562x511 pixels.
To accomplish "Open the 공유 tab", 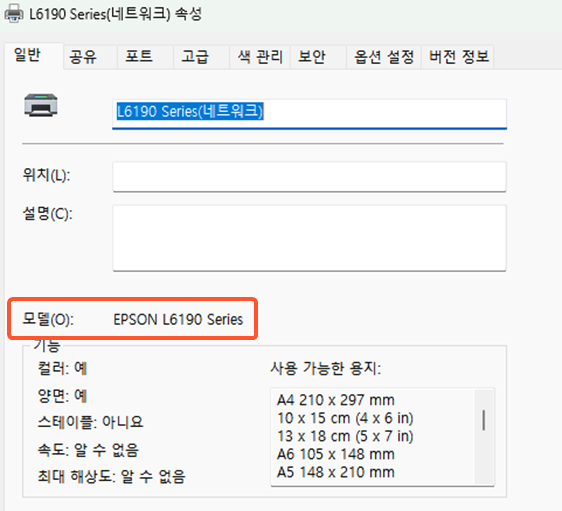I will point(83,57).
